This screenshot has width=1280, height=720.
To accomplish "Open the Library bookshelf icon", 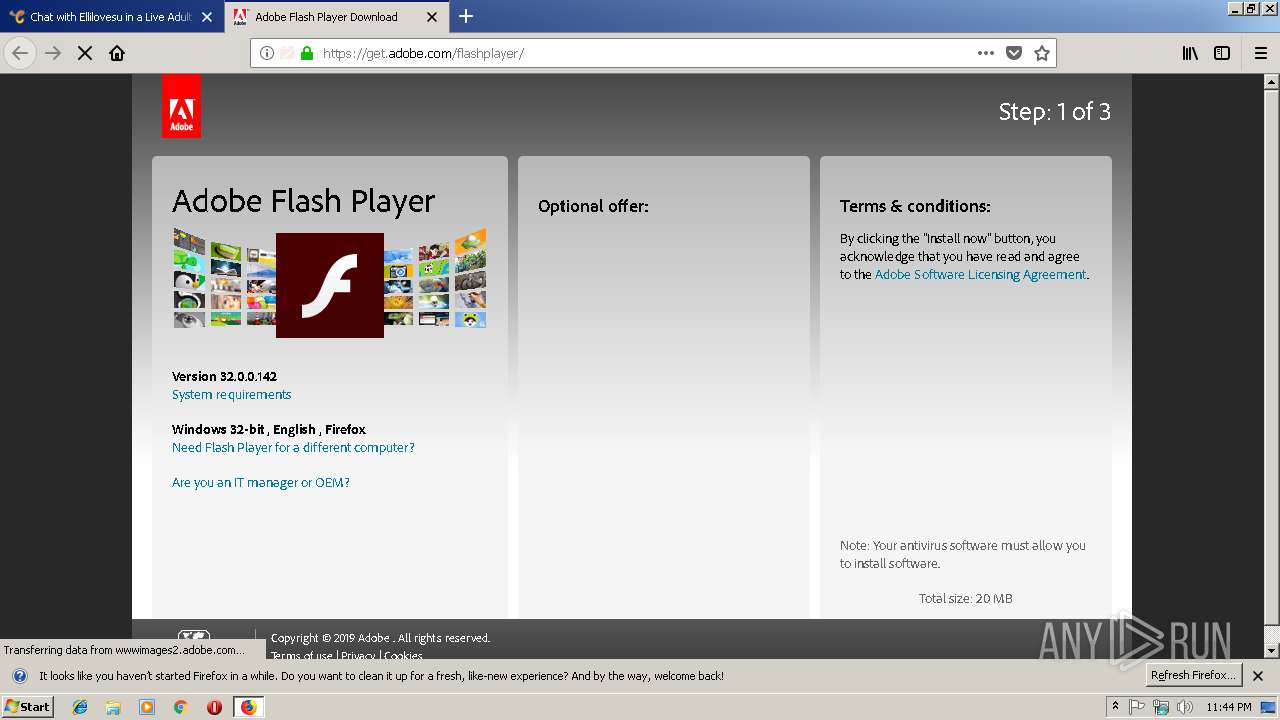I will coord(1190,53).
